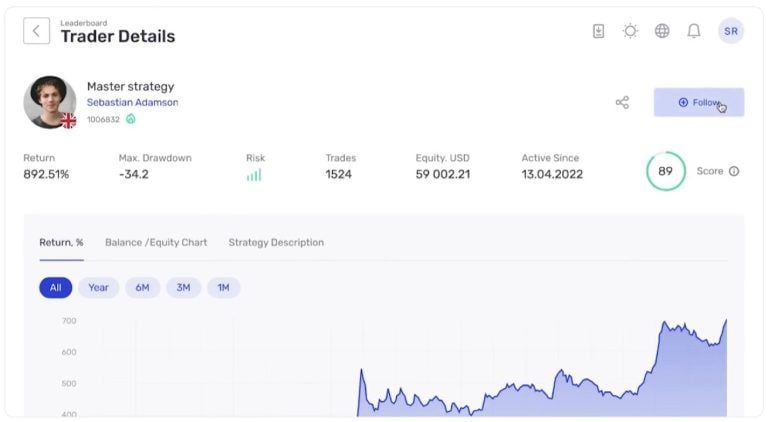Click the trader profile photo
The image size is (768, 422).
tap(50, 102)
